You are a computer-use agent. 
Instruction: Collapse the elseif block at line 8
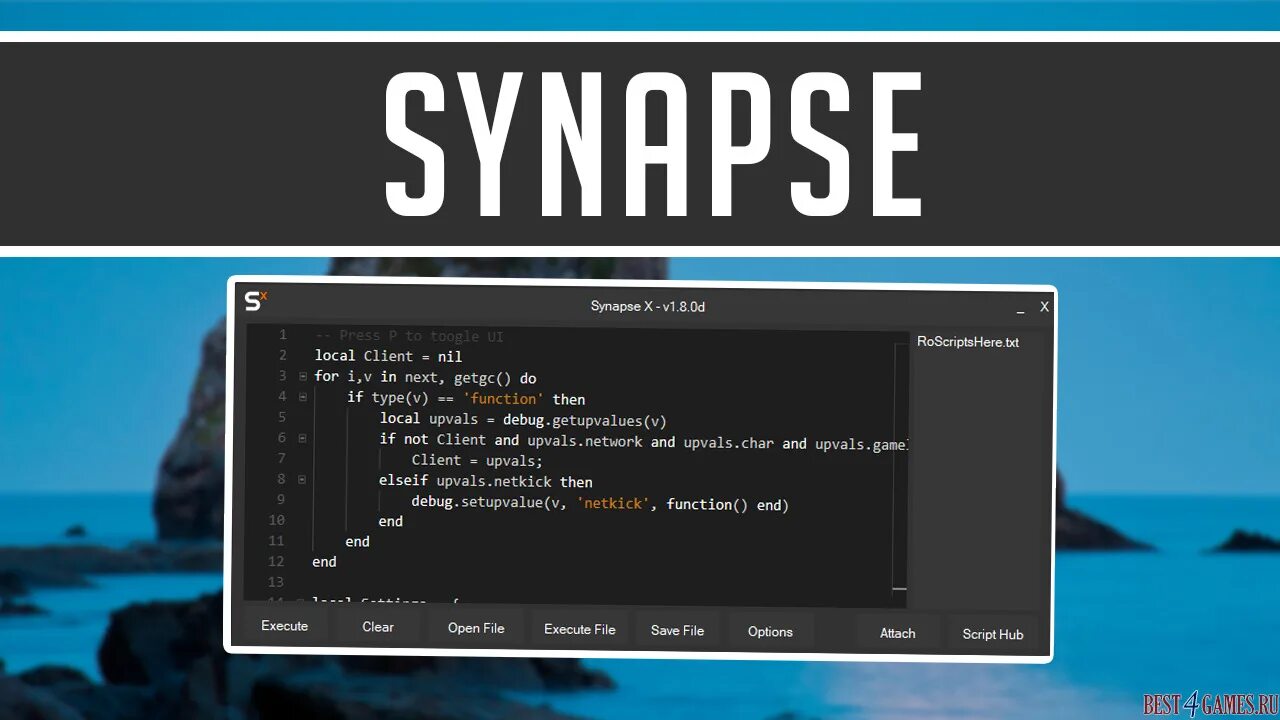click(302, 480)
